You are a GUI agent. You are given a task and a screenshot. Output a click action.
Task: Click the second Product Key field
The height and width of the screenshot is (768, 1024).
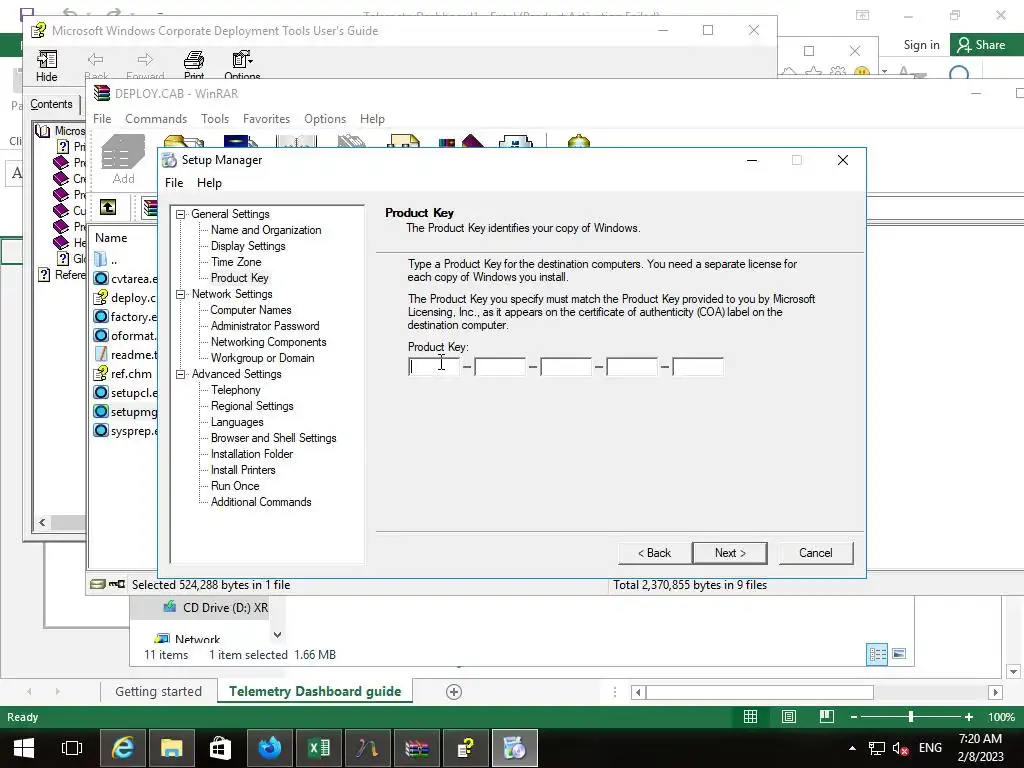pos(500,367)
